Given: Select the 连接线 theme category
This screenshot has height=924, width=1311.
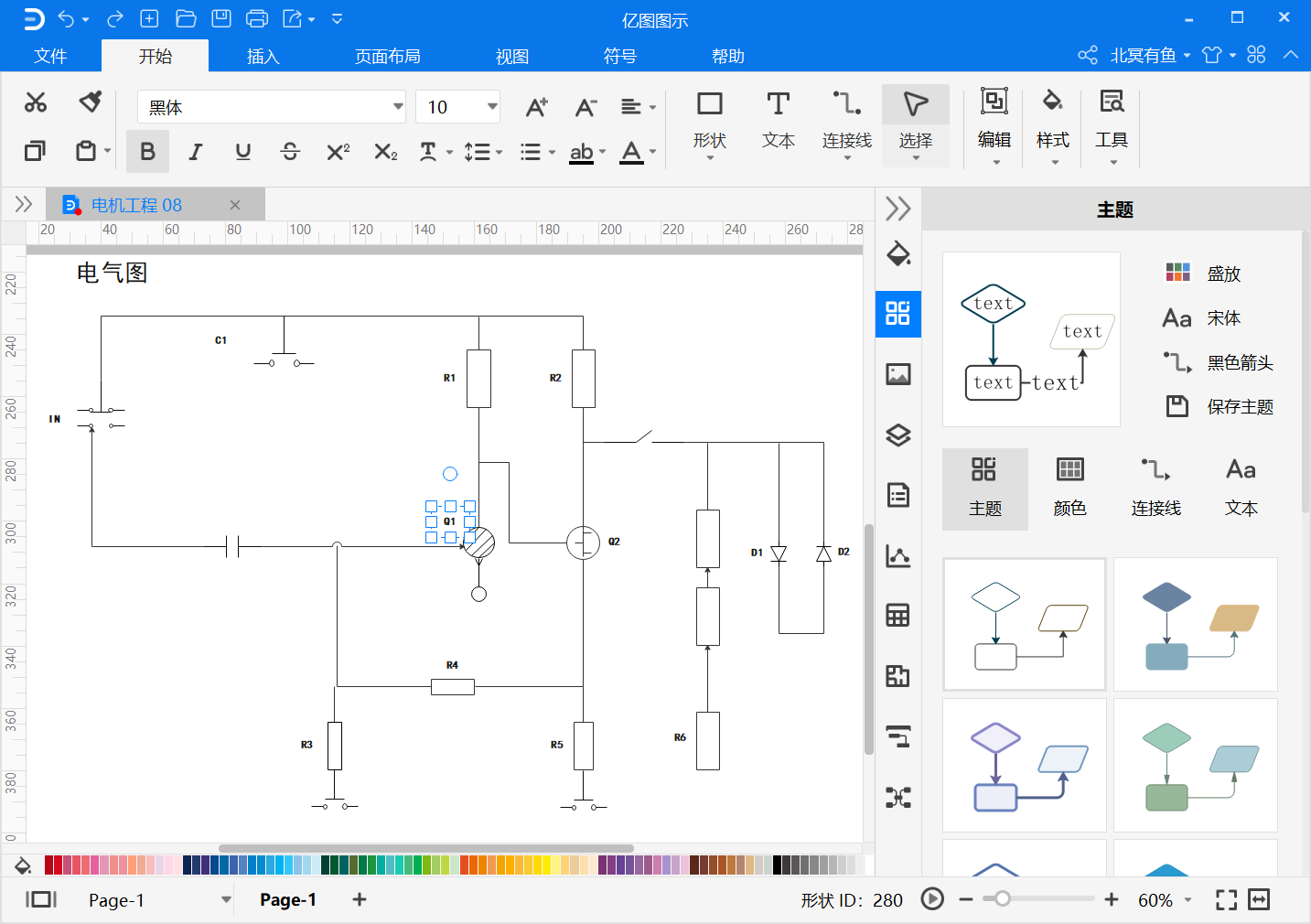Looking at the screenshot, I should pyautogui.click(x=1156, y=489).
